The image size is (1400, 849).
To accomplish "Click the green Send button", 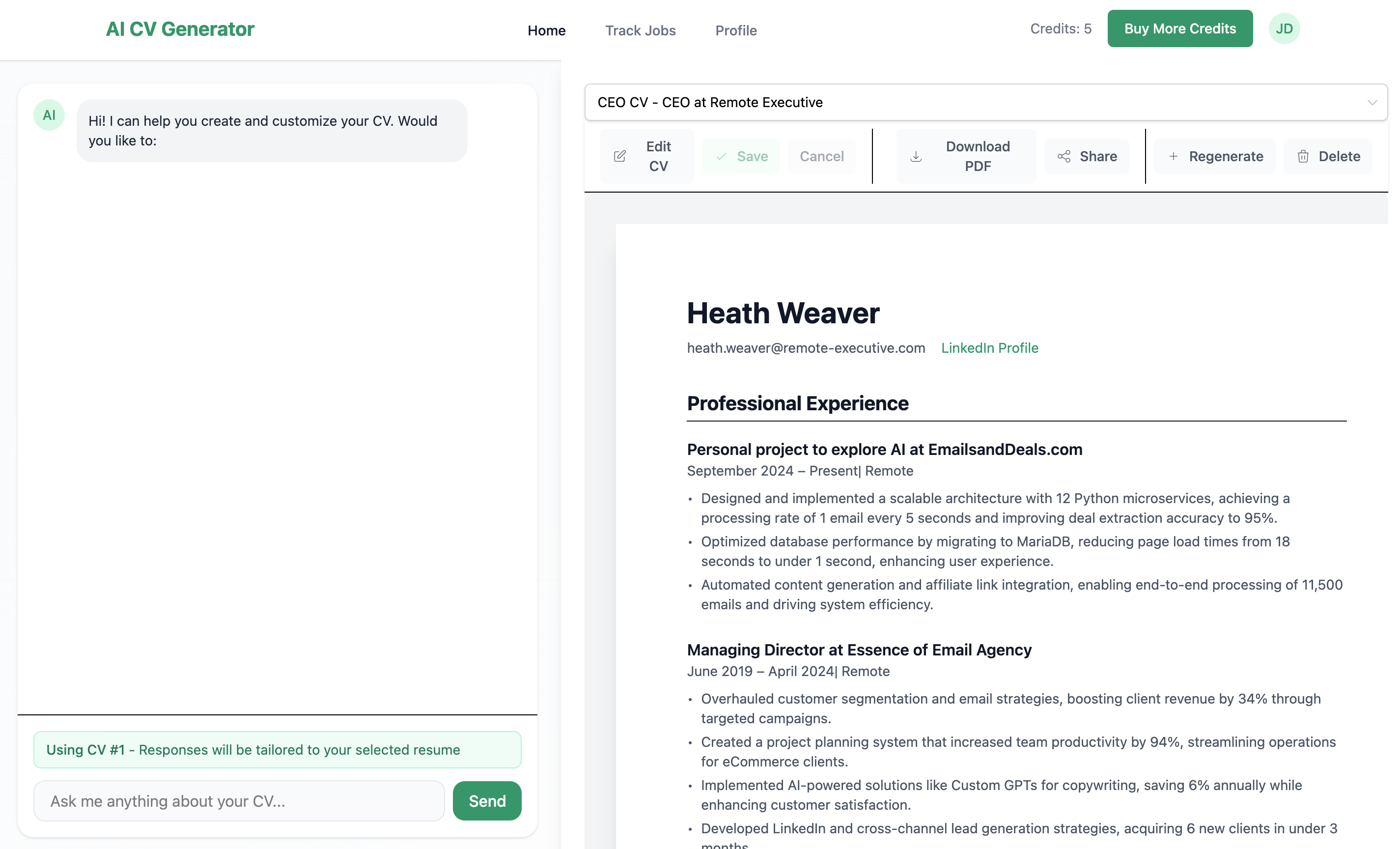I will [486, 801].
